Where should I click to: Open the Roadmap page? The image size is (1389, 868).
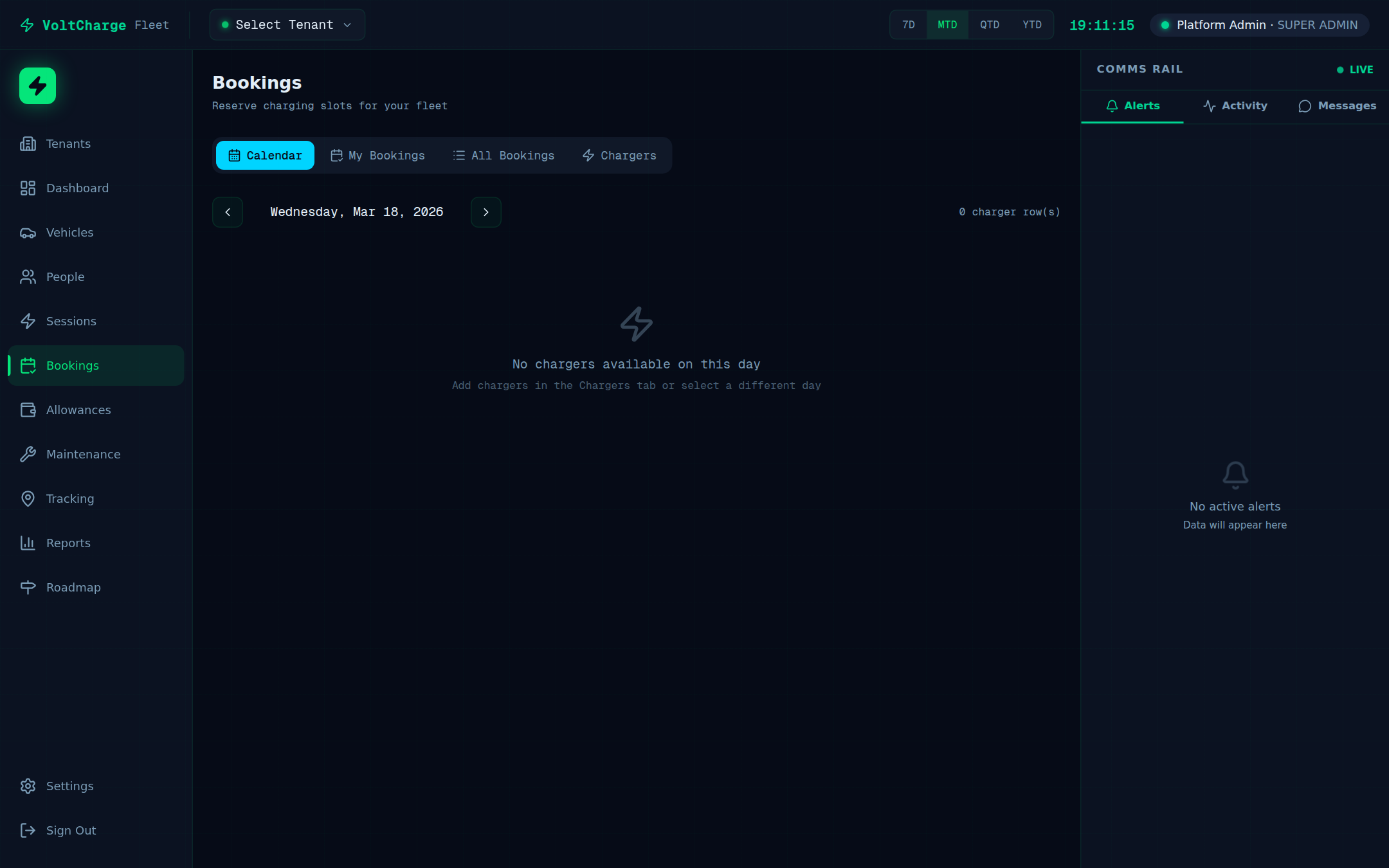[73, 587]
